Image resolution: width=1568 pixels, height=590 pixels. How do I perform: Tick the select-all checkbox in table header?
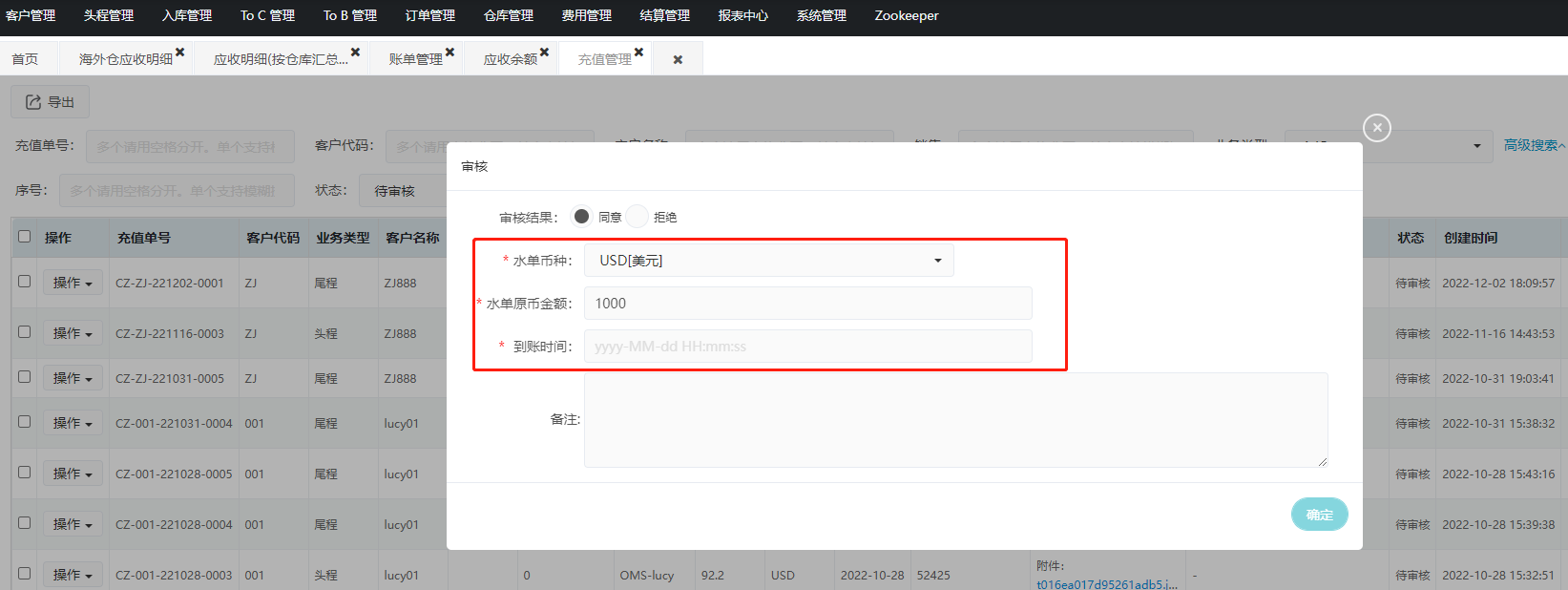[x=25, y=237]
